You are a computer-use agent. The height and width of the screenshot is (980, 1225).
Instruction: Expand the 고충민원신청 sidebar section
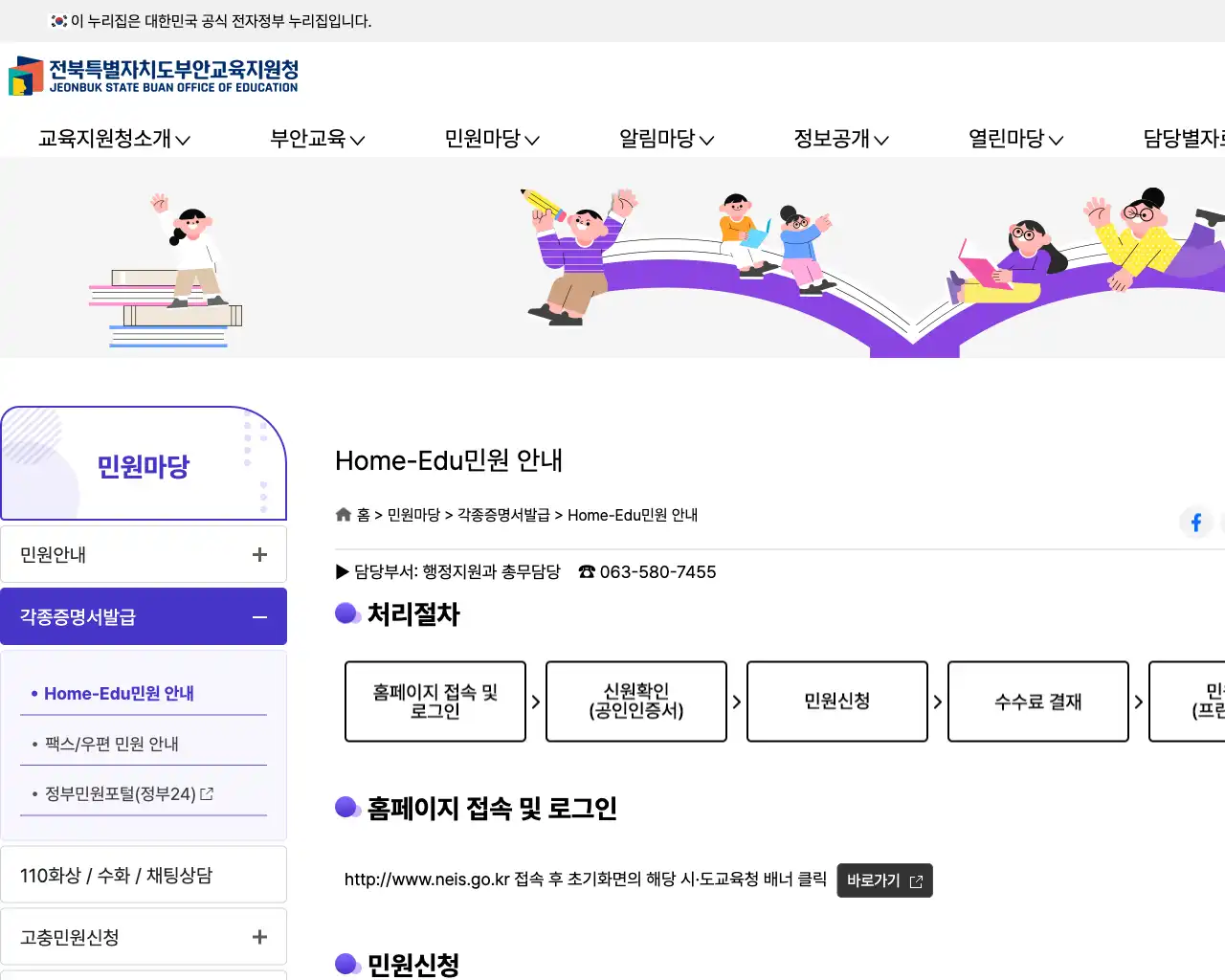click(259, 936)
